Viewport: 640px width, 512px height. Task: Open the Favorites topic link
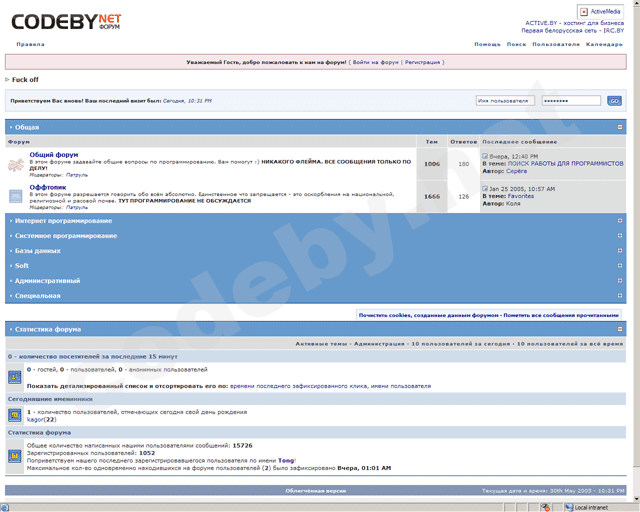pos(521,196)
